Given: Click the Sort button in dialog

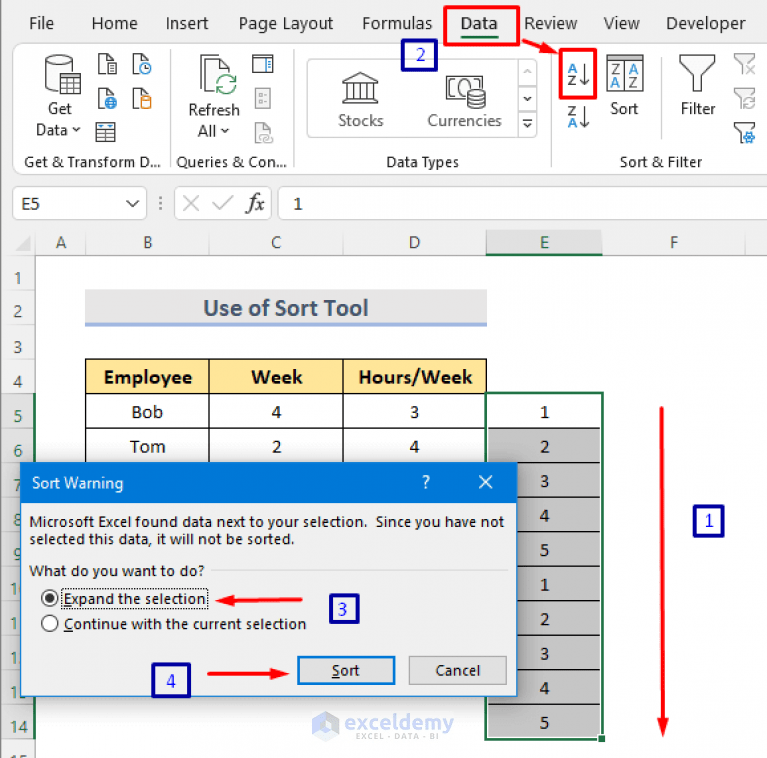Looking at the screenshot, I should 346,670.
